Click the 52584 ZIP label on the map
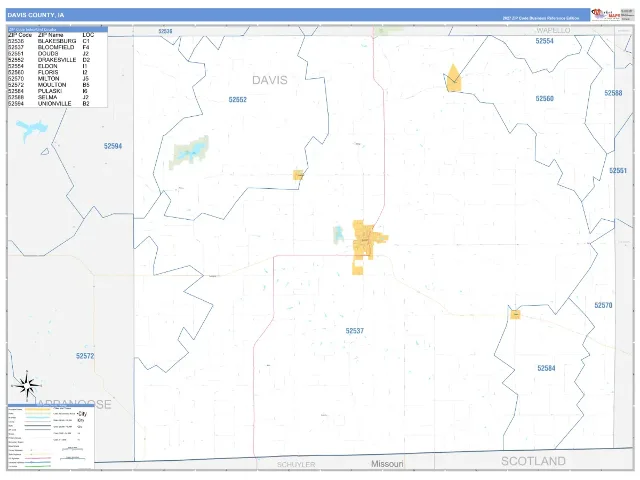640x480 pixels. (x=546, y=368)
